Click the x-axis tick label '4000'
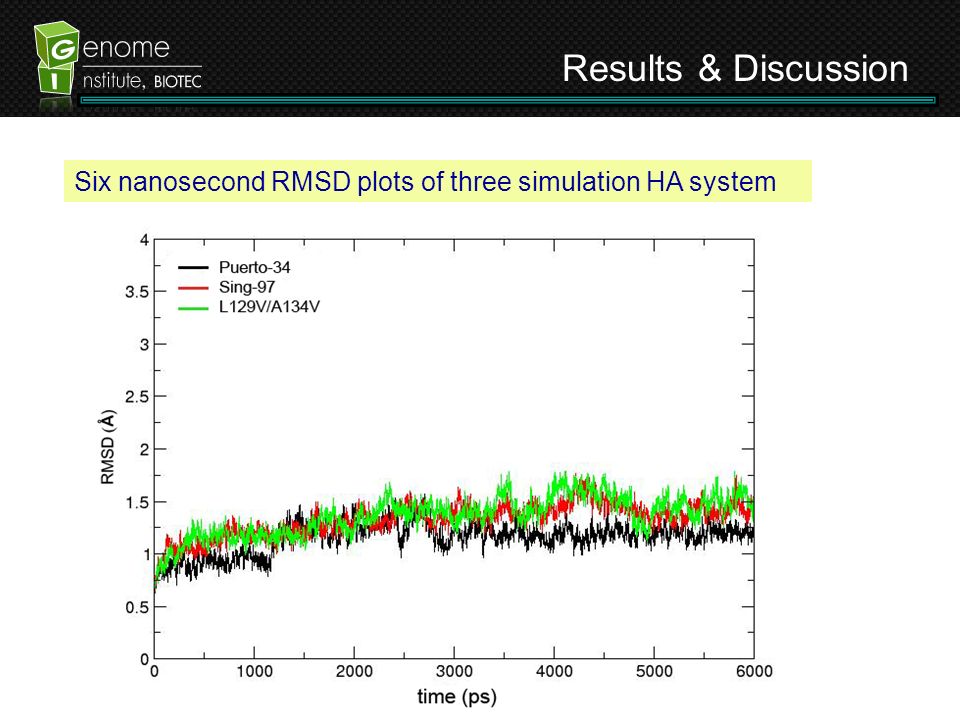The height and width of the screenshot is (720, 960). point(554,672)
